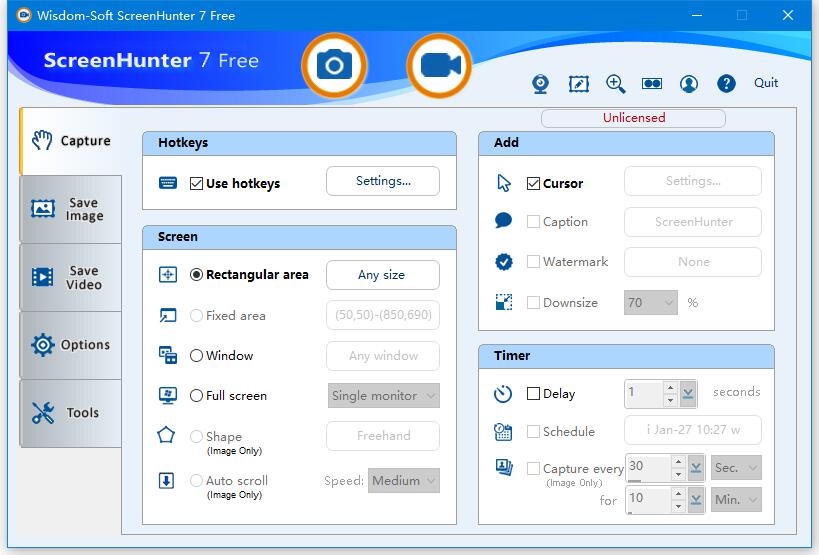819x555 pixels.
Task: Click the full screen monitor icon
Action: click(x=168, y=395)
